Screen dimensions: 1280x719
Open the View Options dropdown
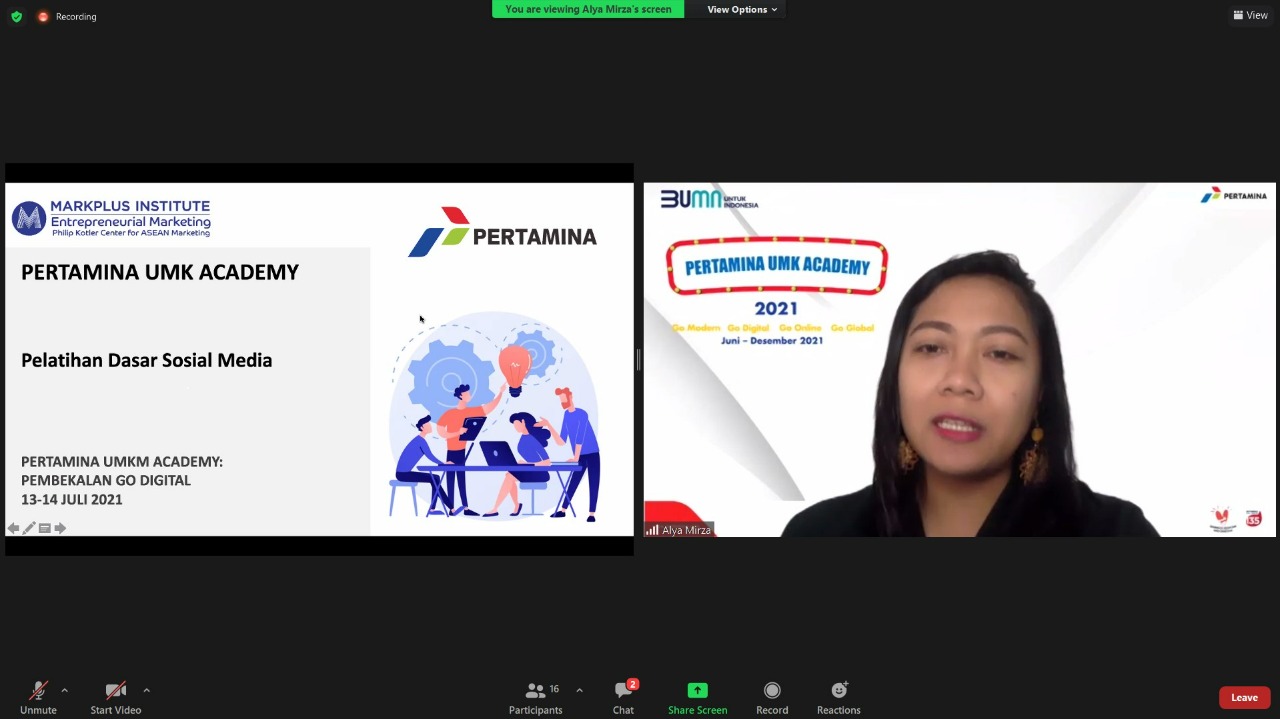pos(741,10)
